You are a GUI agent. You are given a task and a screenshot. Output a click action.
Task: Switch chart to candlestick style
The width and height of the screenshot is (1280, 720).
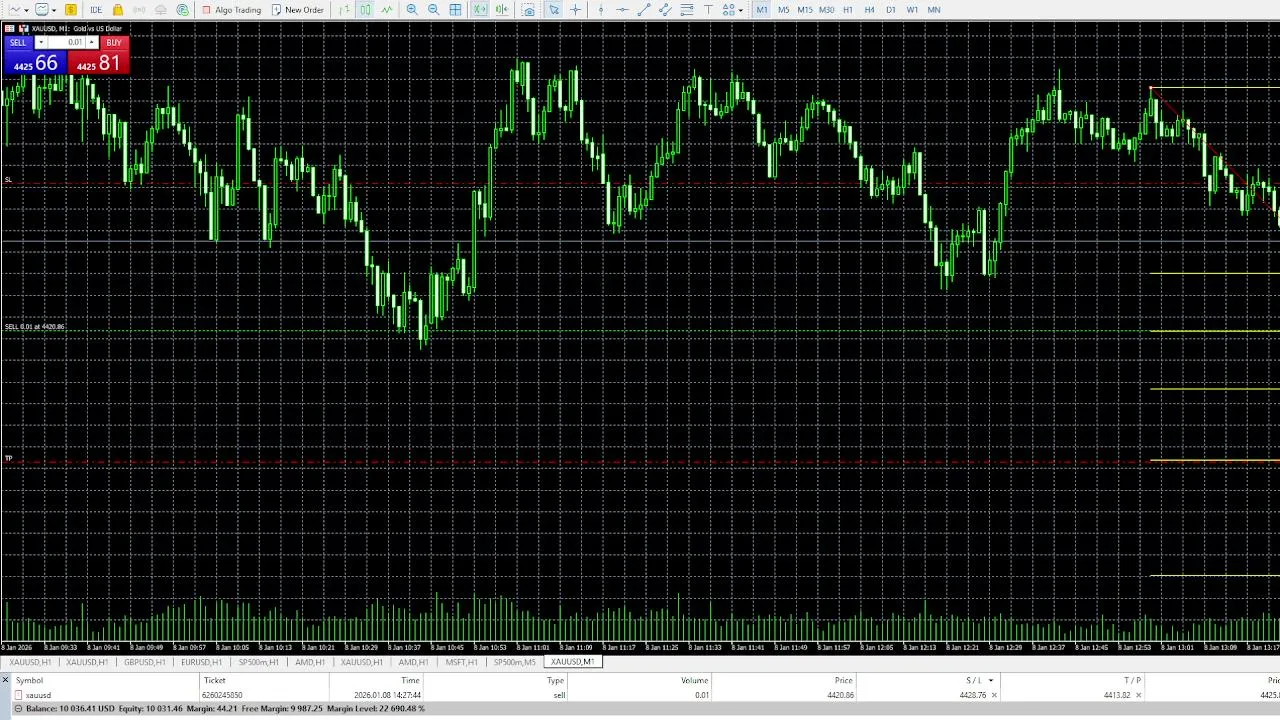click(365, 10)
